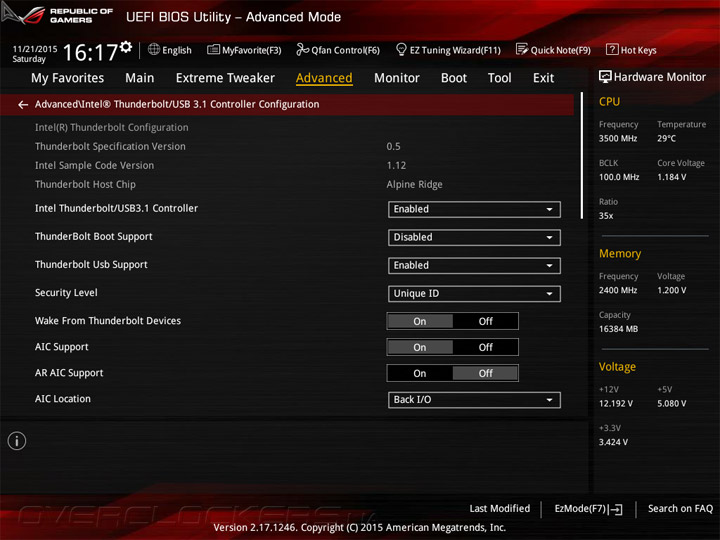
Task: Click the Hardware Monitor panel title
Action: (x=660, y=77)
